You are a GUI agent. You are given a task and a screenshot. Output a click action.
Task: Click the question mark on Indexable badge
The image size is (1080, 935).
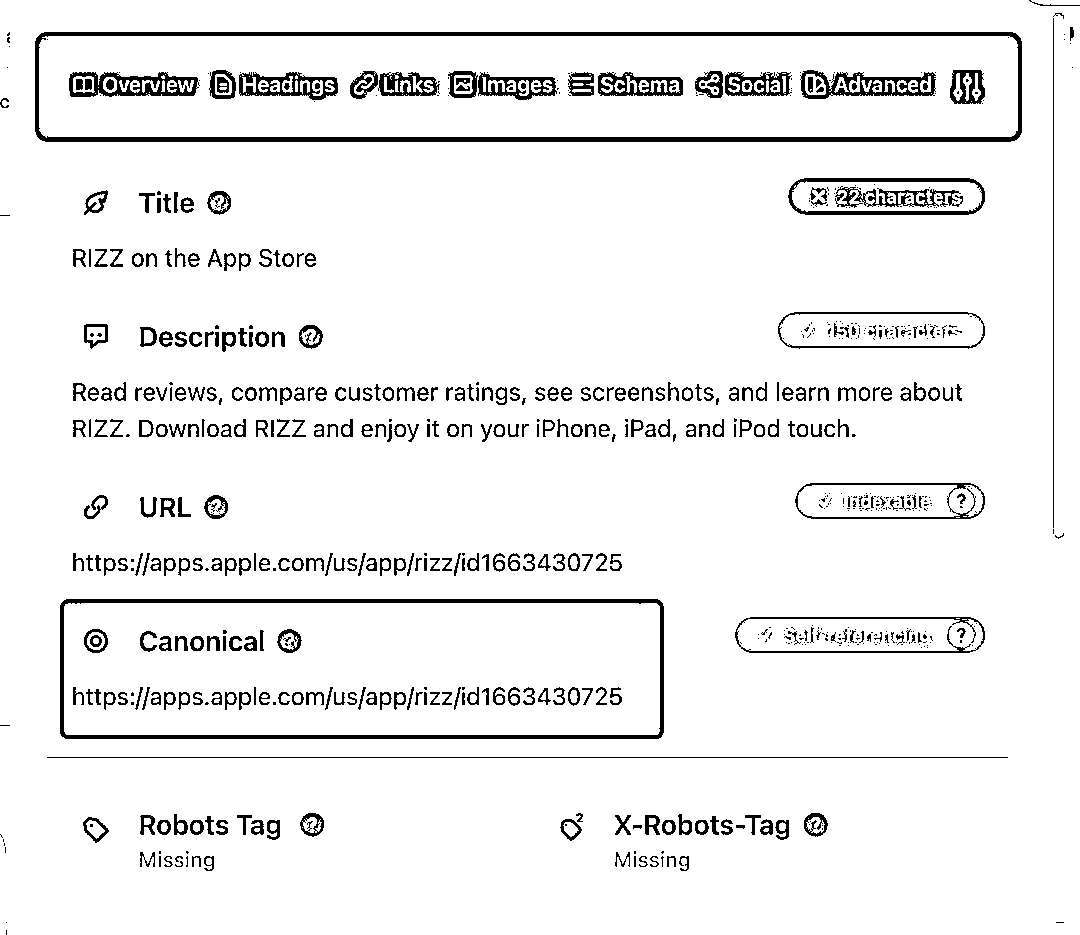point(961,501)
